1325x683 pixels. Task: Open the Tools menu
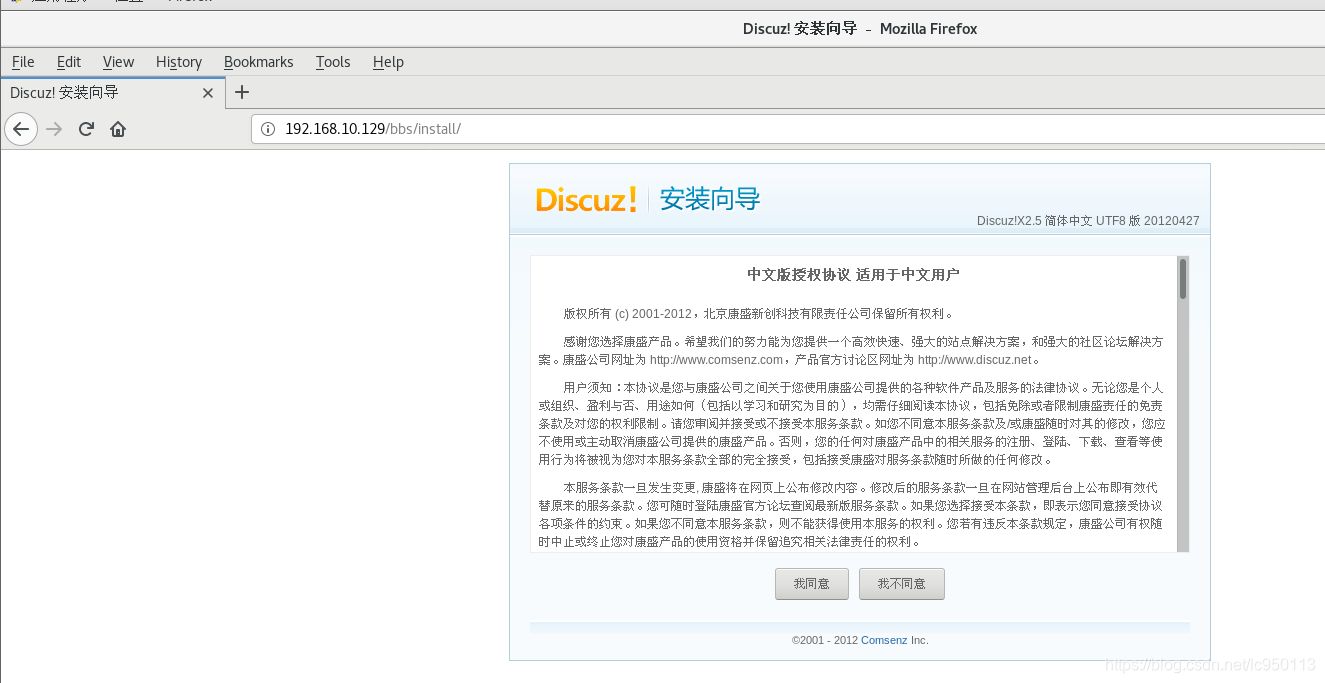pyautogui.click(x=333, y=62)
